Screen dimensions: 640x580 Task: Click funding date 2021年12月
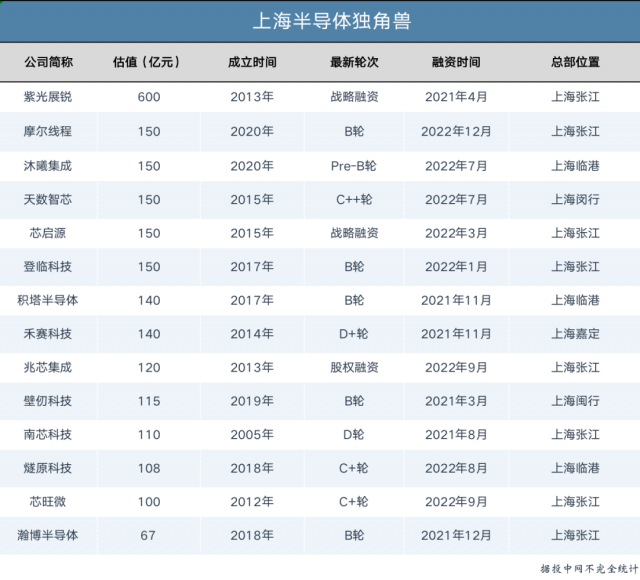456,536
